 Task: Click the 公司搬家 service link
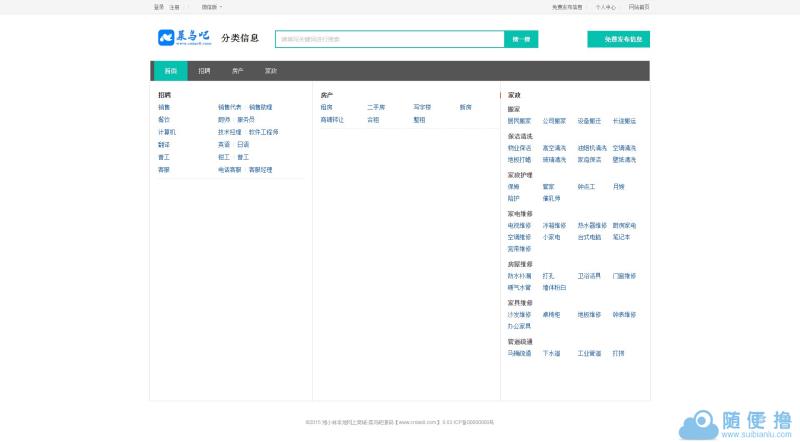tap(554, 121)
